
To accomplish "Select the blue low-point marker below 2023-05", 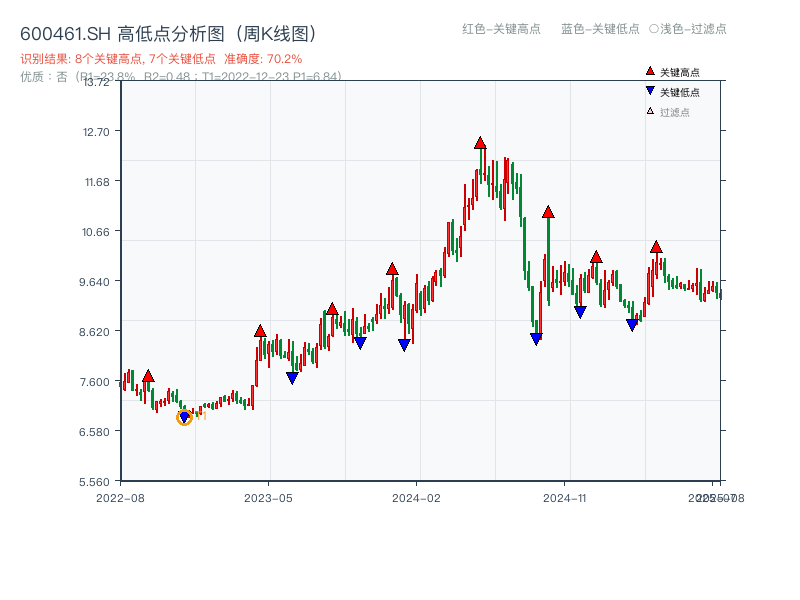I will [293, 377].
